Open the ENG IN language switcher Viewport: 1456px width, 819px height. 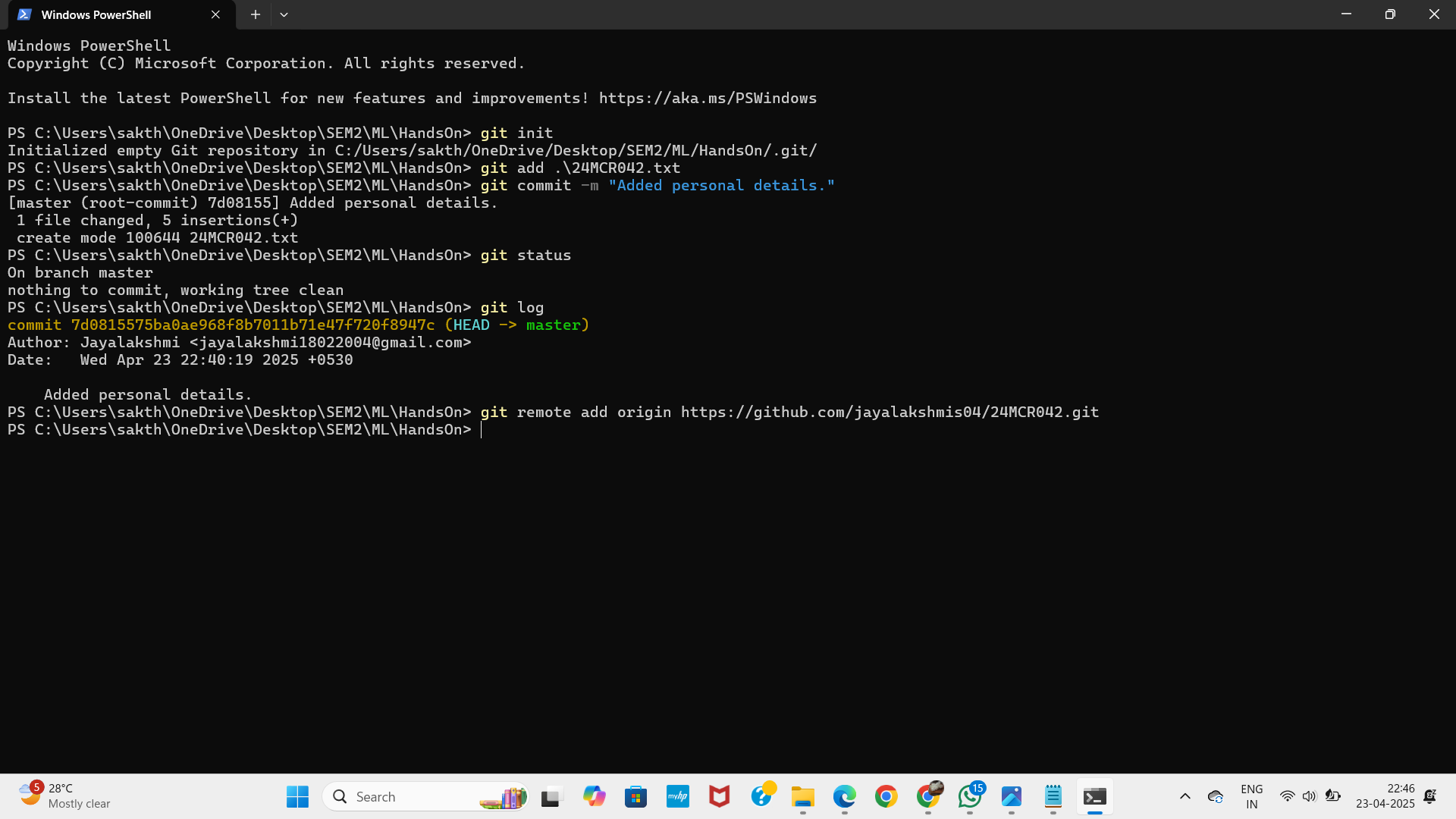[1252, 796]
